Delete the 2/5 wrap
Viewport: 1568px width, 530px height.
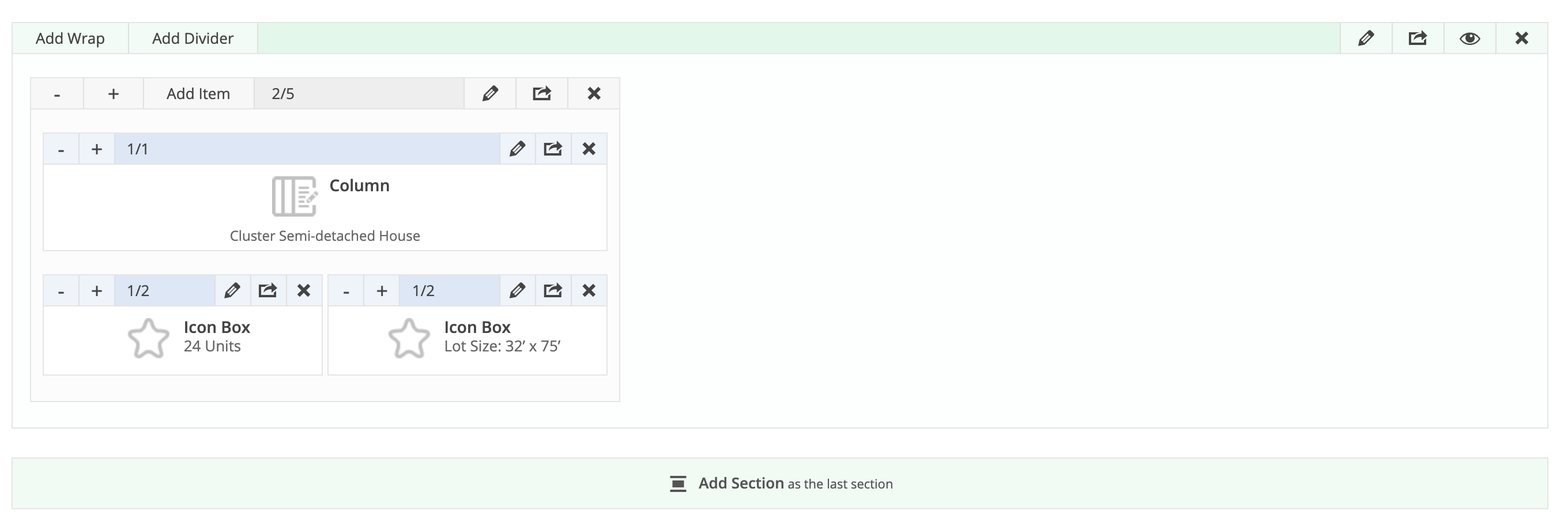click(594, 94)
